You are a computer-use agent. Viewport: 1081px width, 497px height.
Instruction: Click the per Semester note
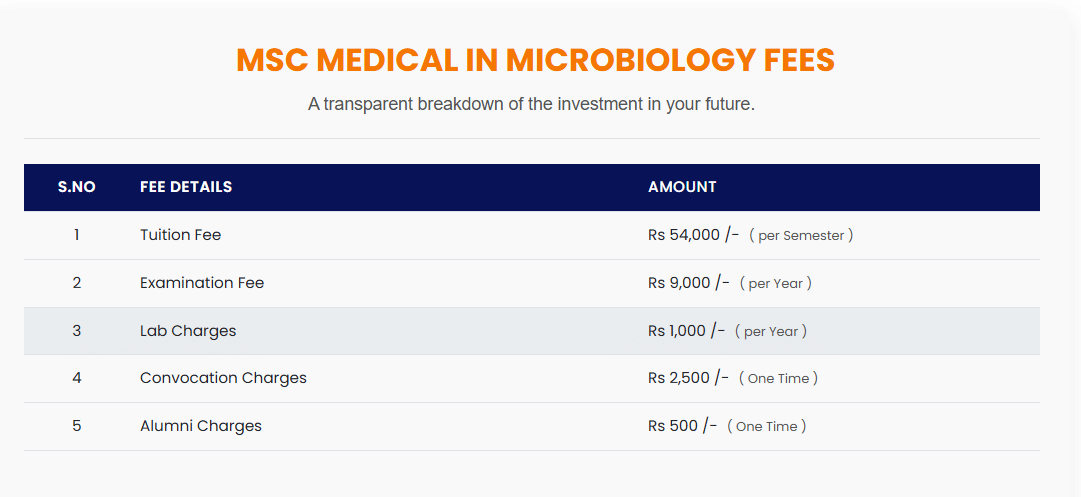tap(801, 236)
